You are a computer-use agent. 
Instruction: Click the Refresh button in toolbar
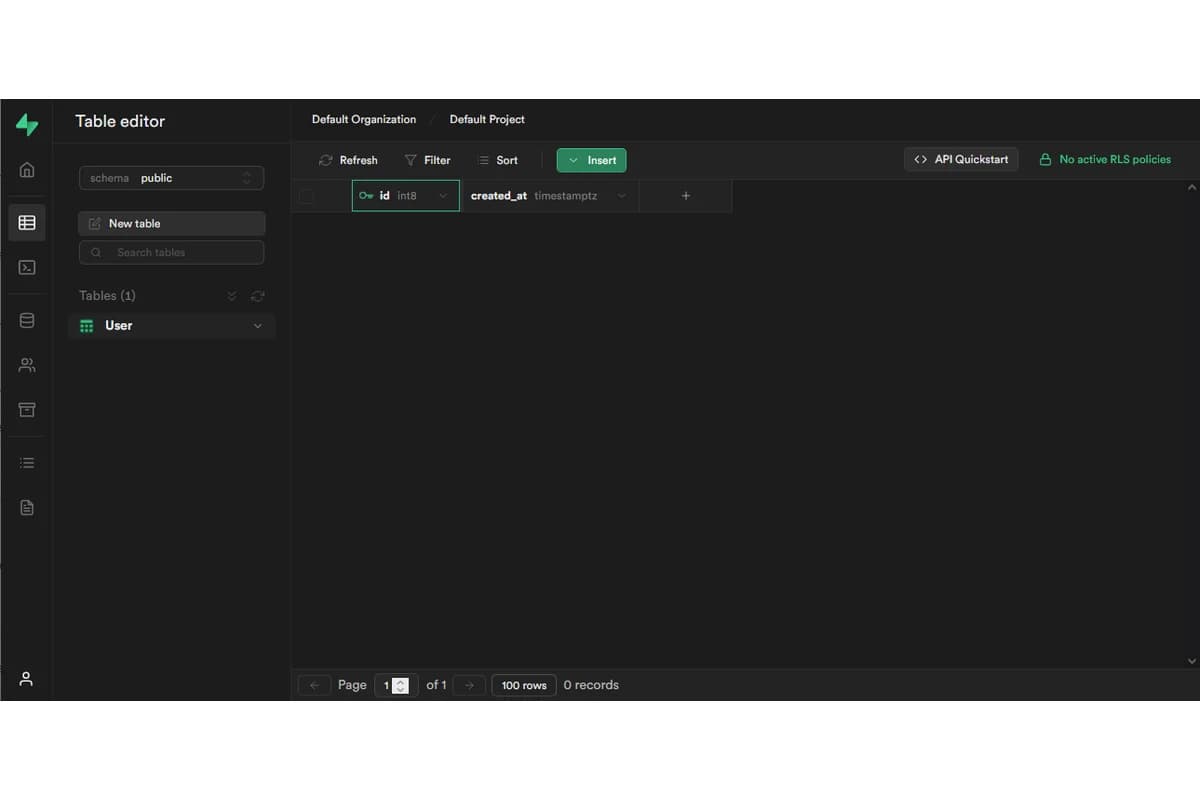coord(348,160)
